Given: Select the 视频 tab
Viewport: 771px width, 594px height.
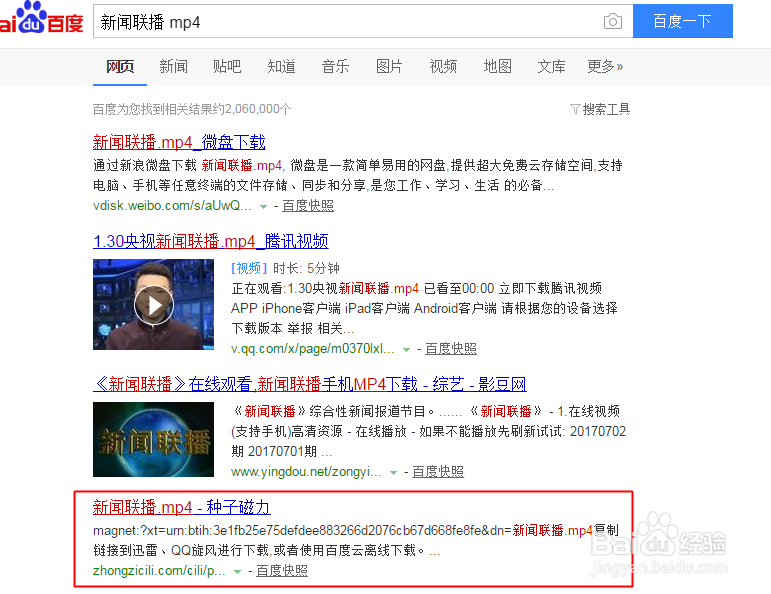Looking at the screenshot, I should (x=443, y=66).
